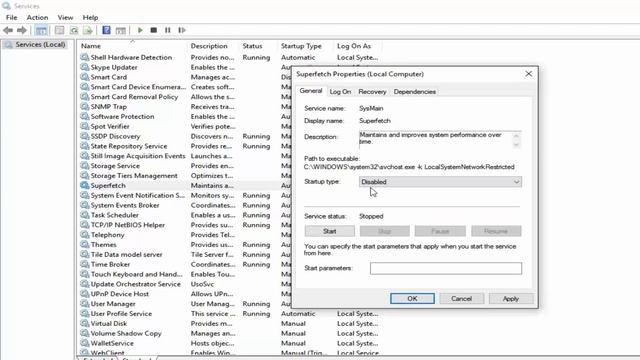Screen dimensions: 640x360
Task: Click the gear icon beside Spot Verifier
Action: click(84, 126)
